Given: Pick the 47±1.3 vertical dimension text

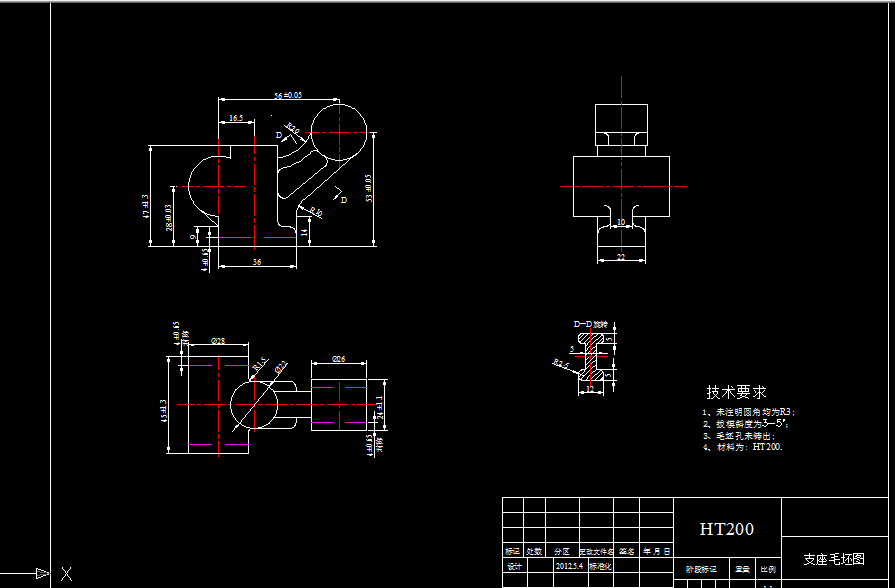Looking at the screenshot, I should click(145, 207).
